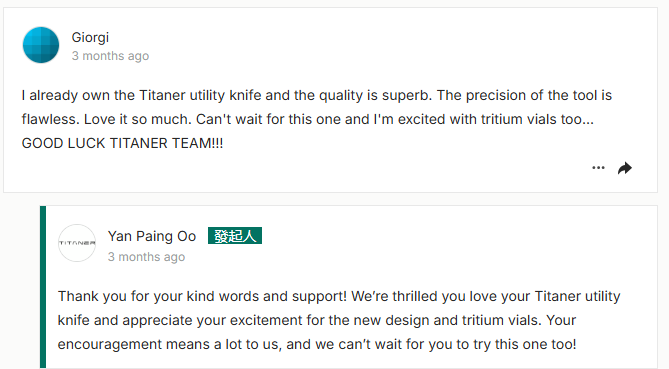Click the line starting 'encouragement means a lot'
Screen dimensions: 669x369
point(317,344)
